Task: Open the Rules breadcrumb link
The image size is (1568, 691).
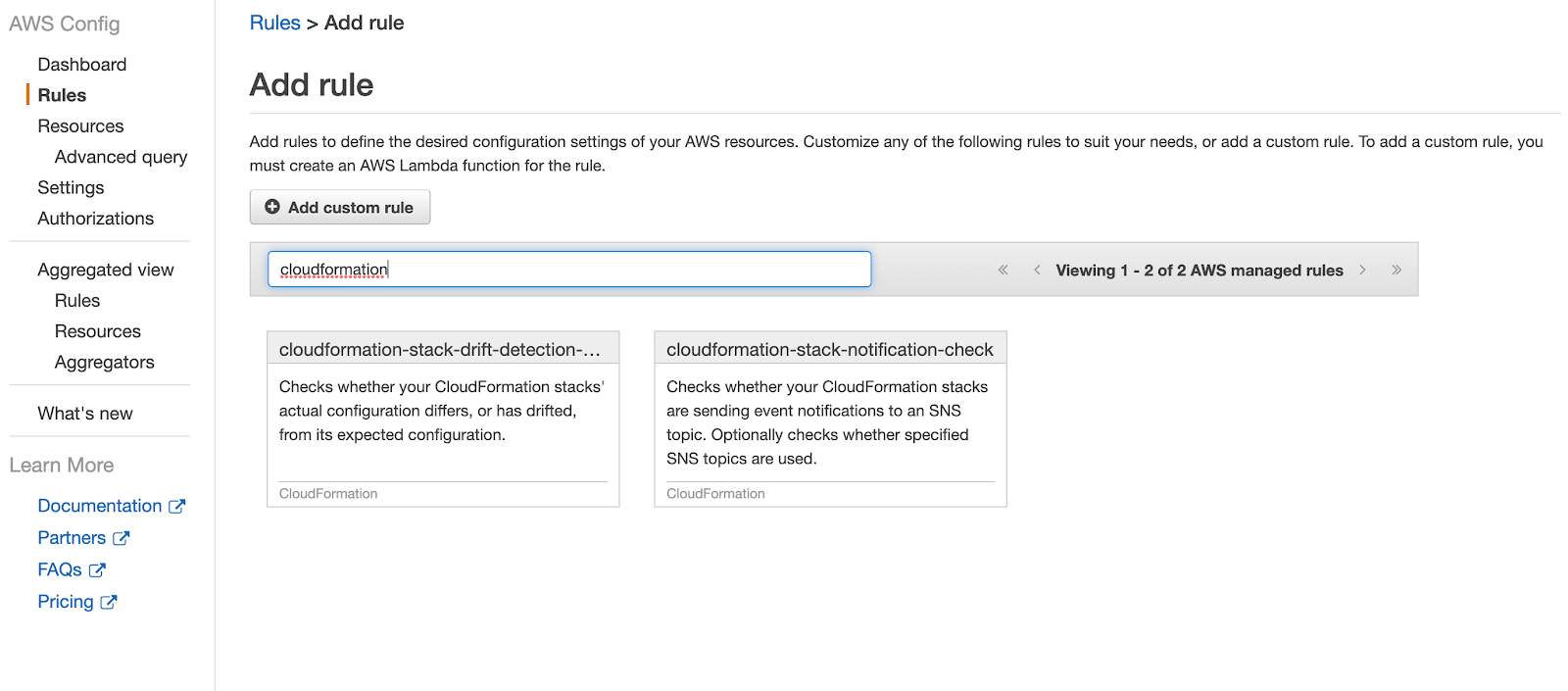Action: pyautogui.click(x=274, y=23)
